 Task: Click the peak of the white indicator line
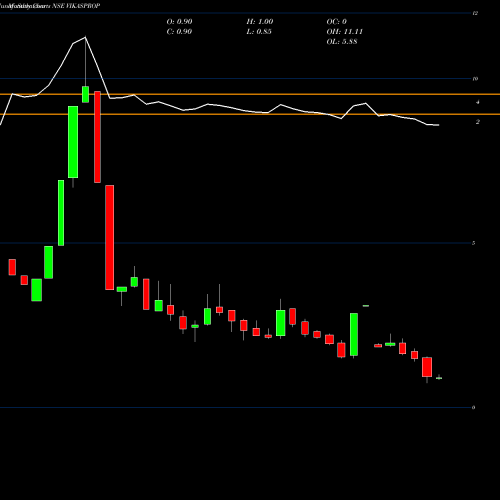[85, 37]
